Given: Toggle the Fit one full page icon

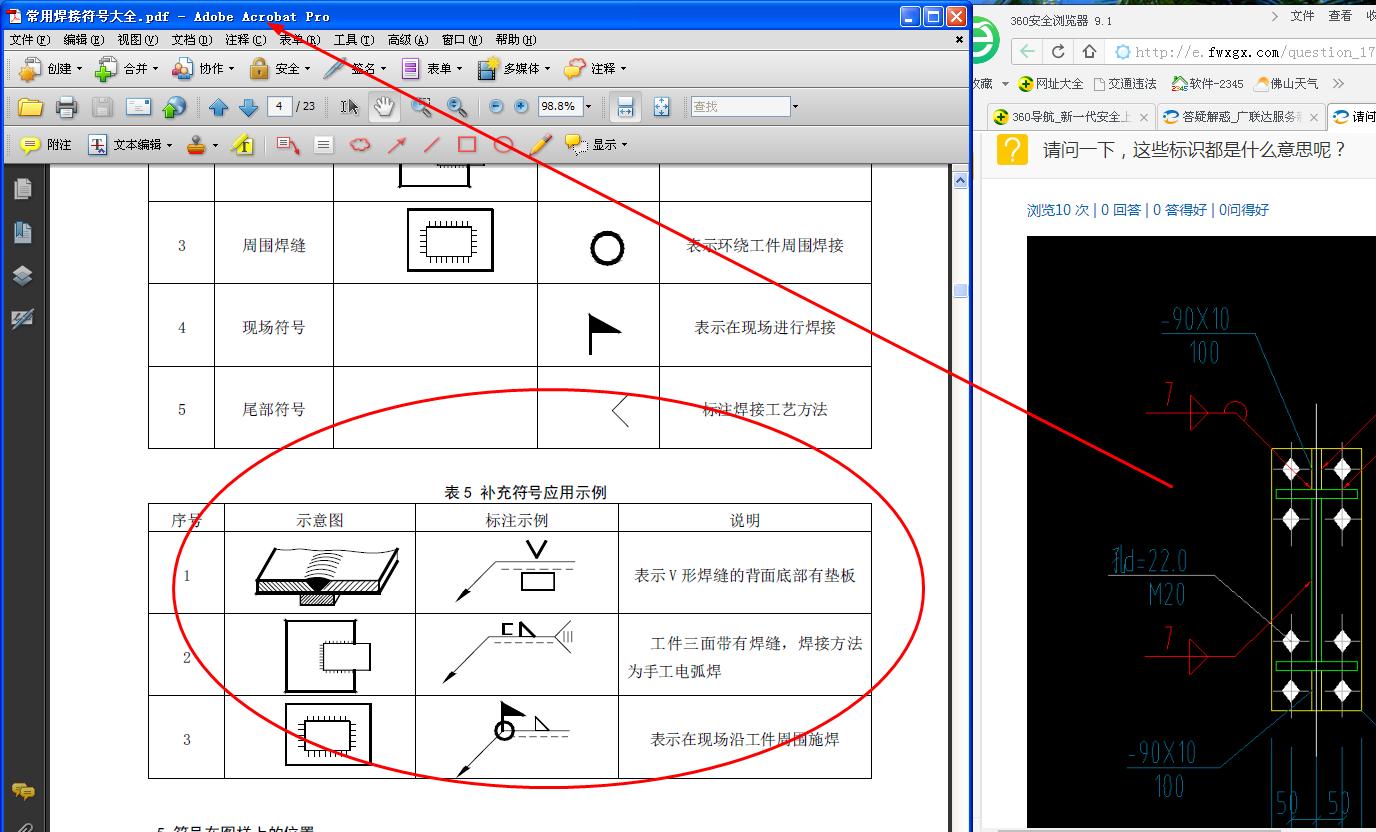Looking at the screenshot, I should pos(662,107).
